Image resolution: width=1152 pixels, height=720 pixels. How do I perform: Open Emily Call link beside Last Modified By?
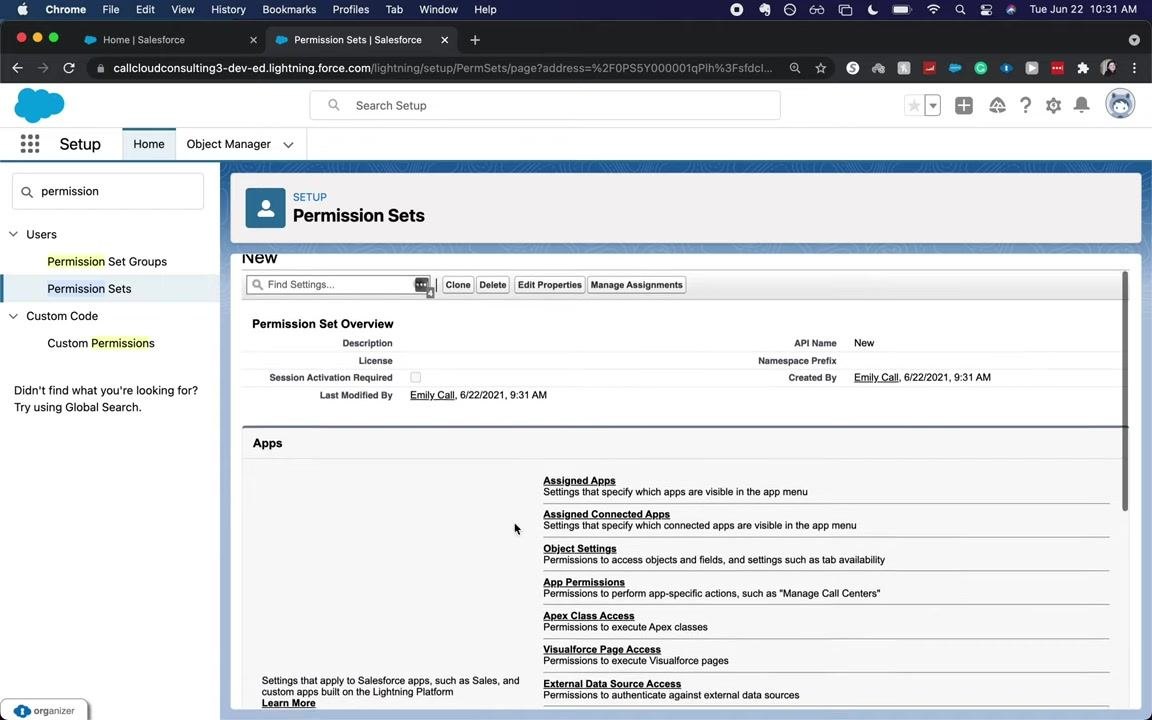pyautogui.click(x=432, y=395)
